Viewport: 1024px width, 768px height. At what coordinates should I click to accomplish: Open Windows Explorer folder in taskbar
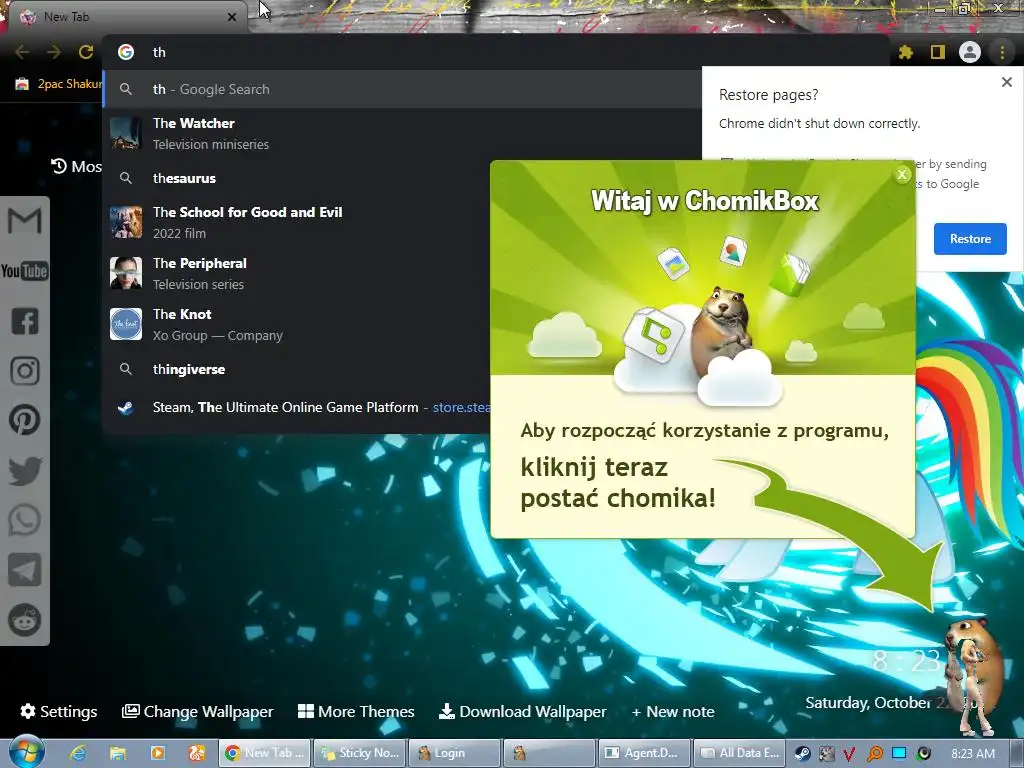pyautogui.click(x=118, y=753)
